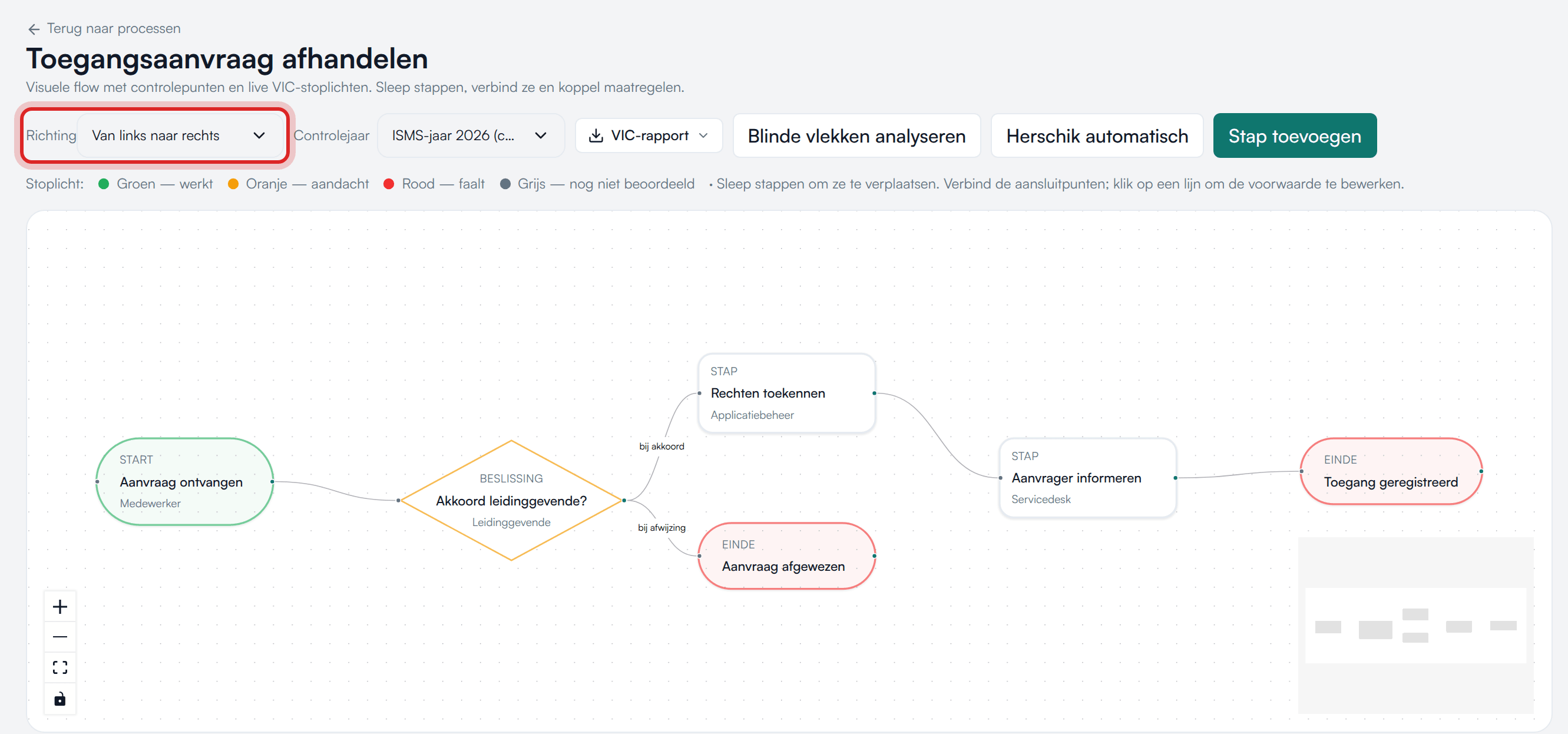This screenshot has height=734, width=1568.
Task: Click the orange Oranje legend dot
Action: coord(233,184)
